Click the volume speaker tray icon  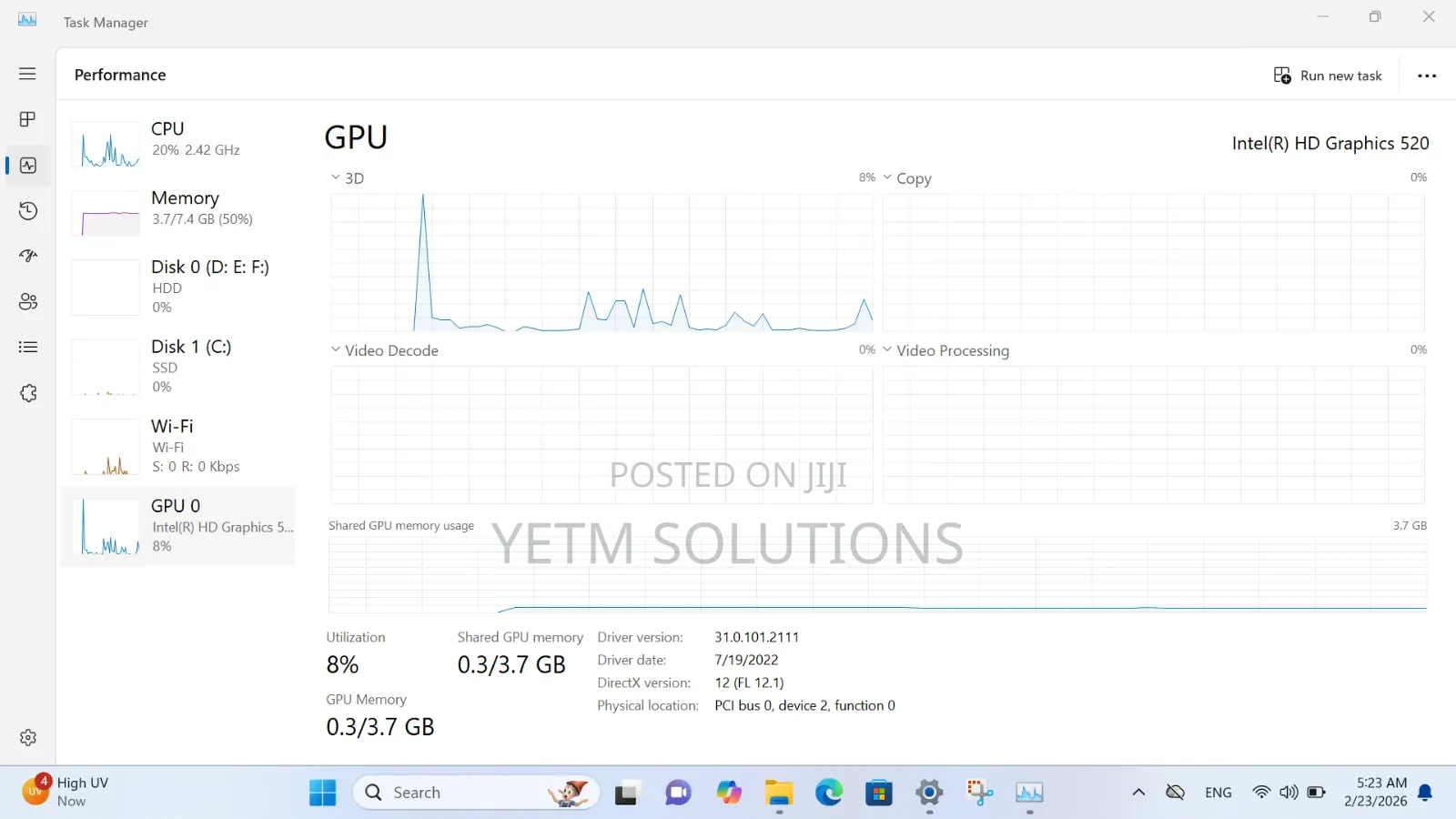(1289, 793)
